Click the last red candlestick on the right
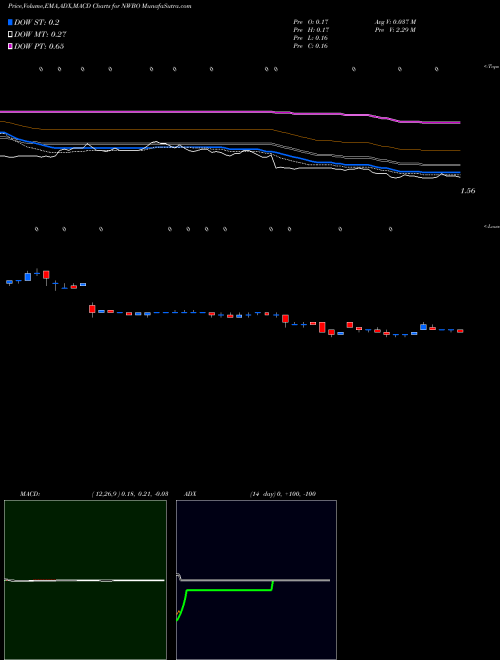 (460, 331)
